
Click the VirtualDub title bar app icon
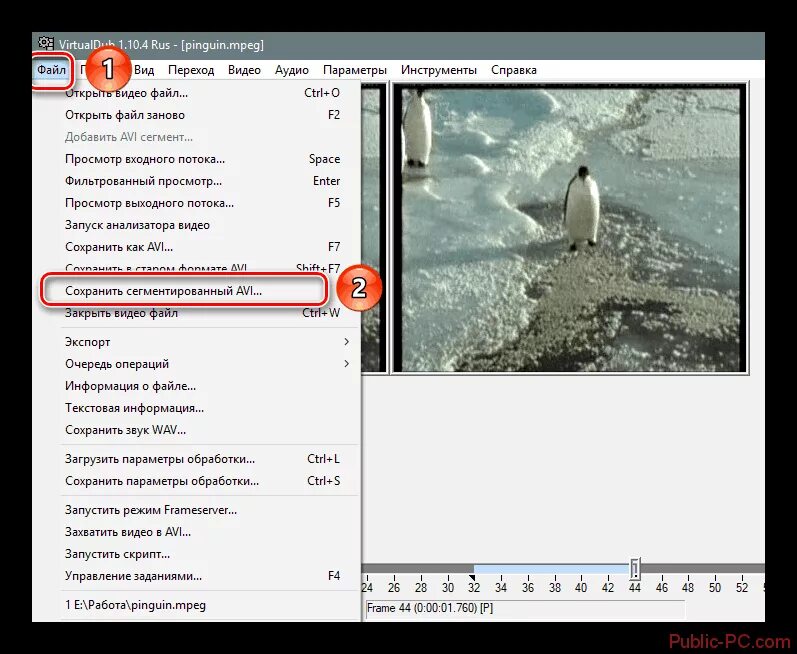(46, 44)
